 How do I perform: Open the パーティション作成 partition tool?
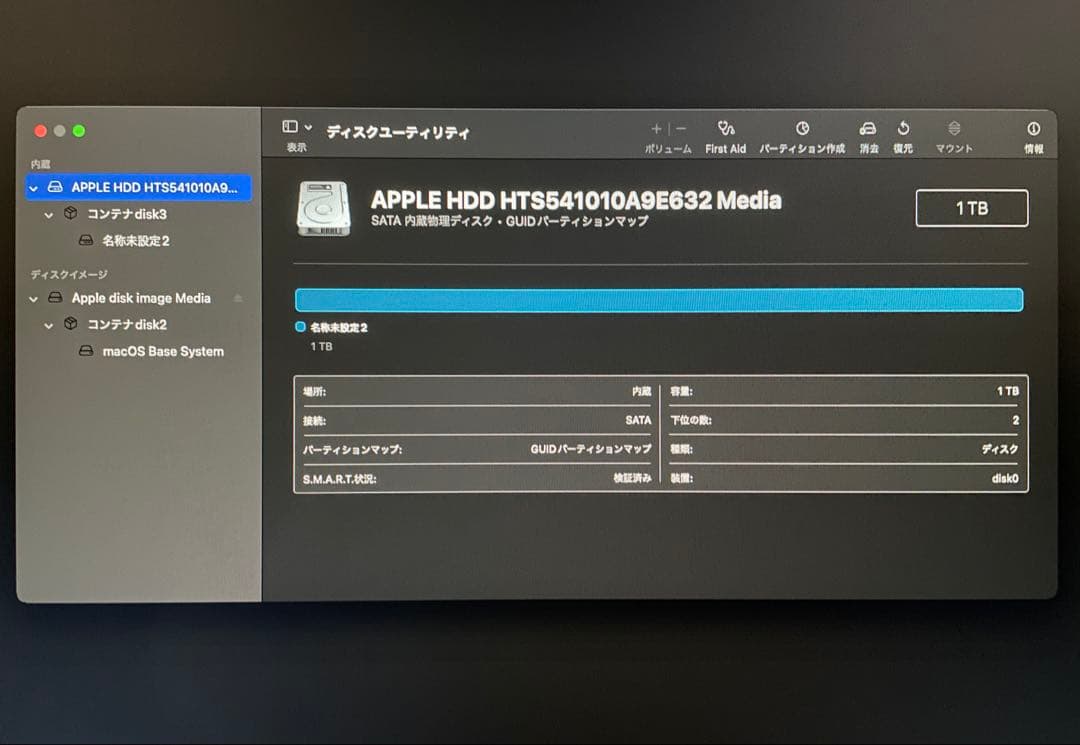[800, 130]
